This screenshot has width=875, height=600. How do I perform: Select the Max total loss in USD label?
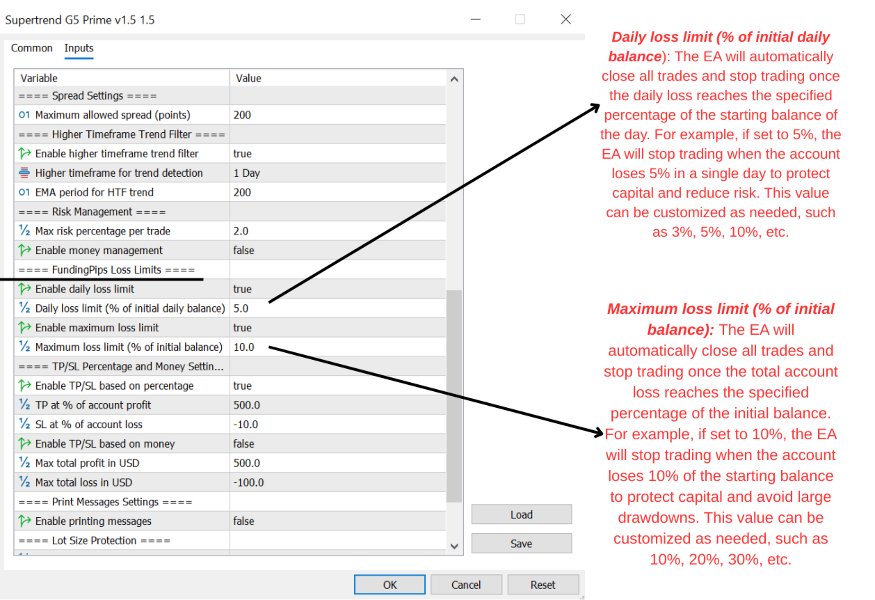84,482
